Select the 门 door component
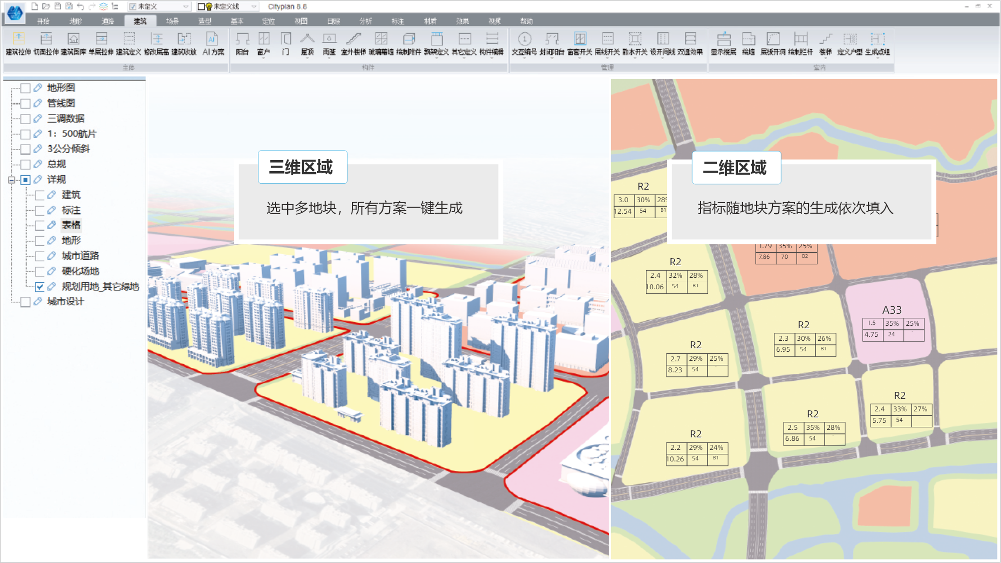This screenshot has height=563, width=1001. coord(285,43)
